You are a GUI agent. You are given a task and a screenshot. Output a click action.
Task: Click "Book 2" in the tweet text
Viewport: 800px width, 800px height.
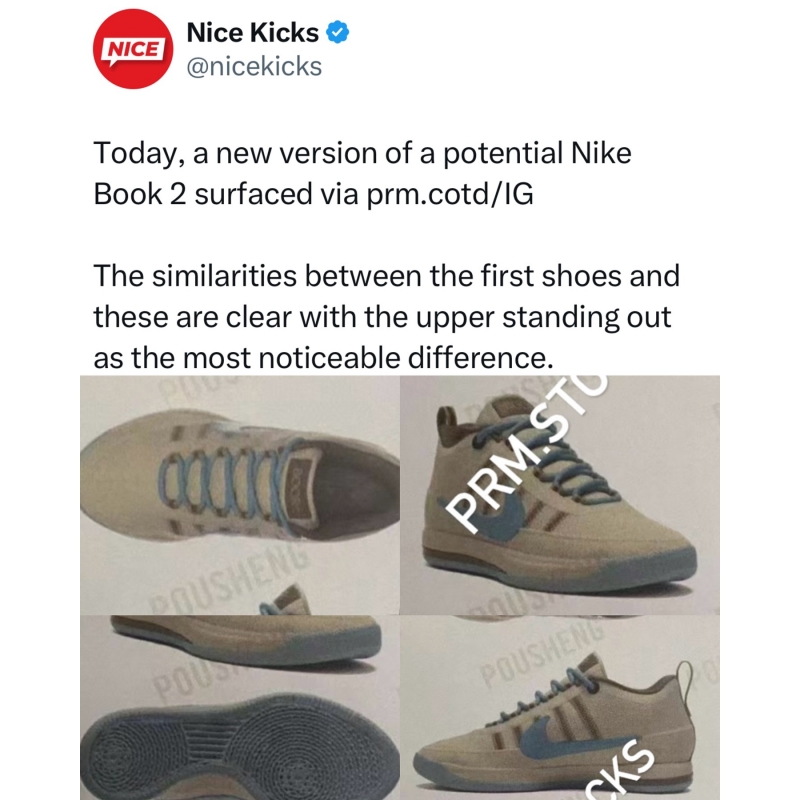140,194
